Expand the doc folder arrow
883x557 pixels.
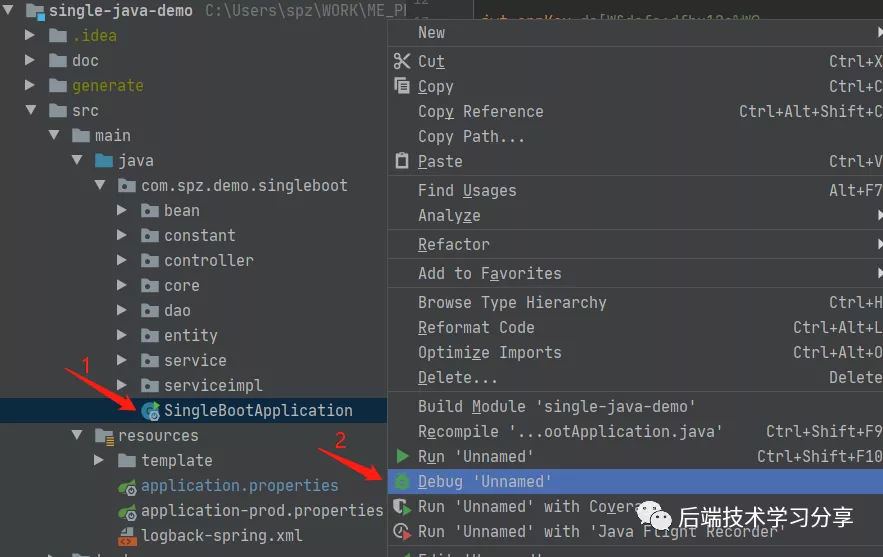click(x=30, y=60)
